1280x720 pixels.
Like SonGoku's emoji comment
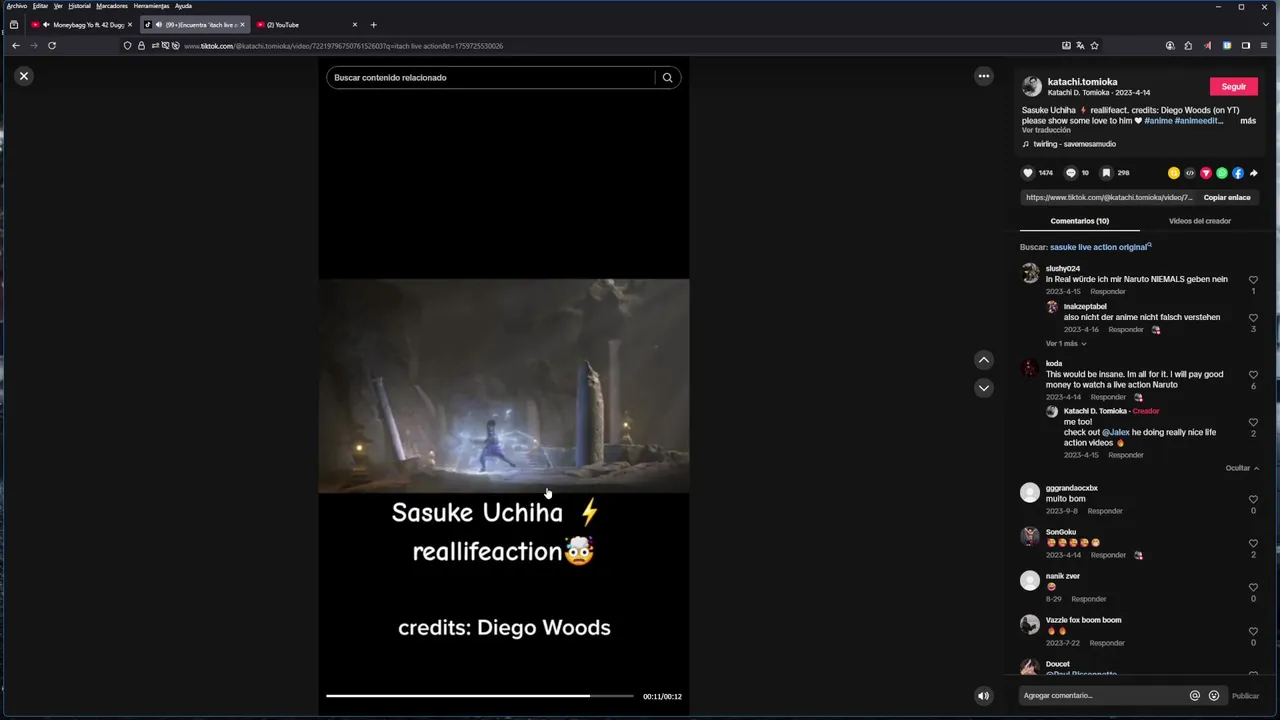[1253, 544]
